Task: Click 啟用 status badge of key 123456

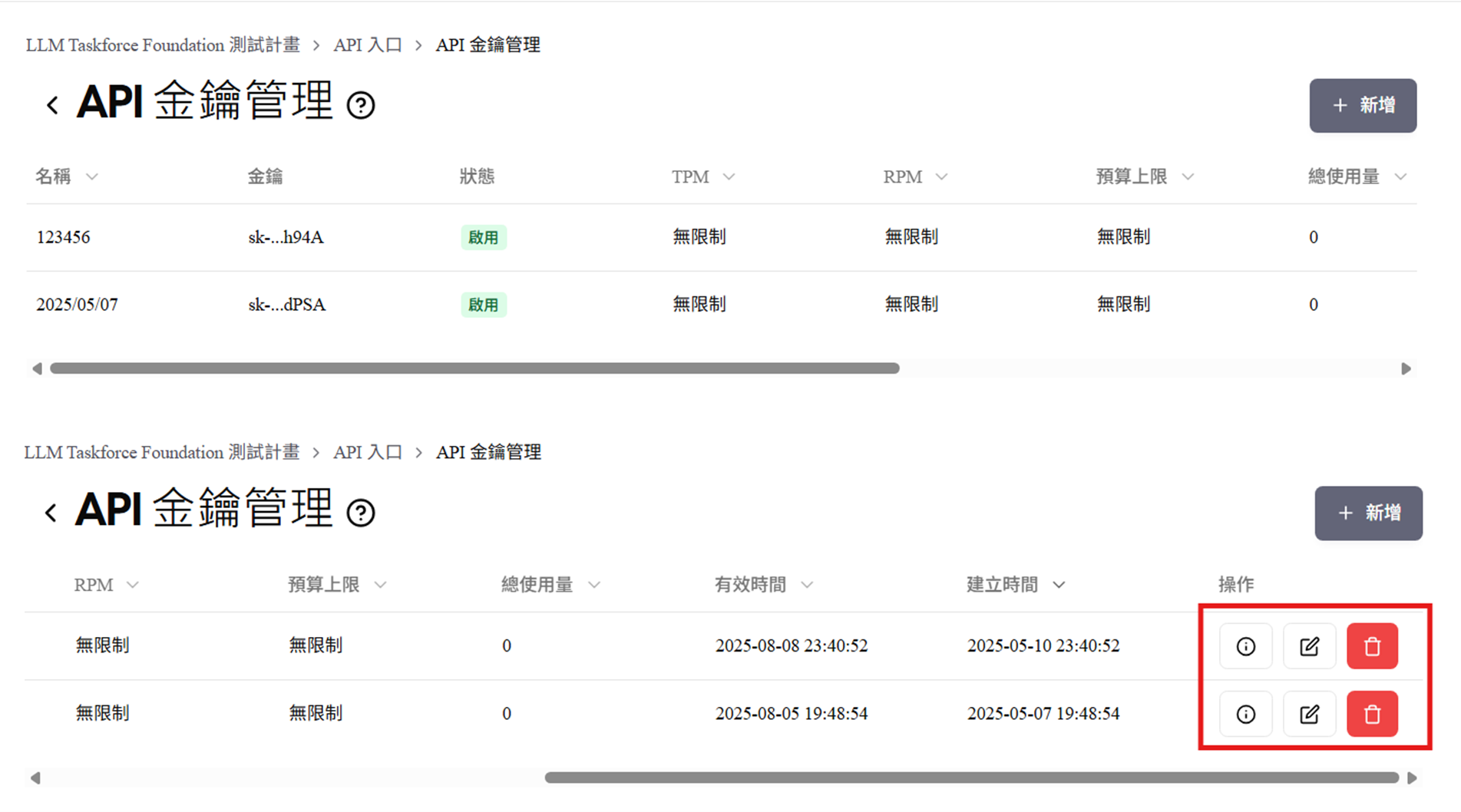Action: [x=483, y=237]
